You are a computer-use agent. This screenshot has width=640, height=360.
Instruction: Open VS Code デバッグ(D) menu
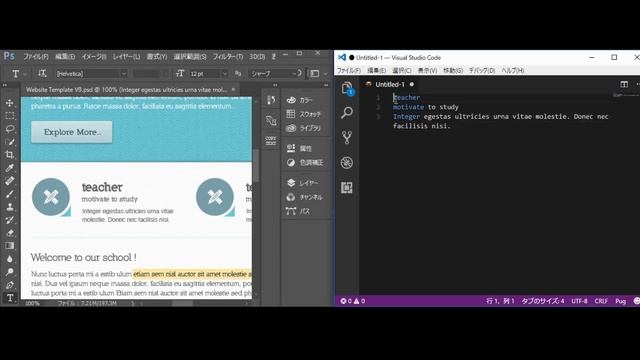click(x=482, y=70)
